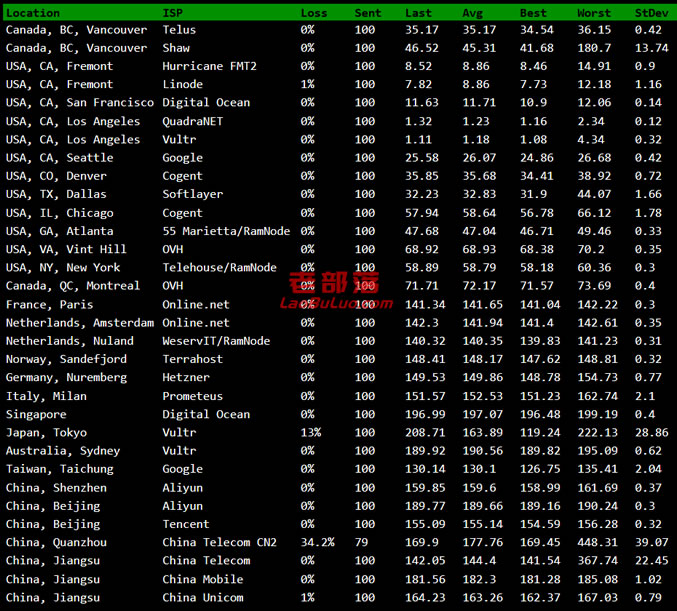Screen dimensions: 677x611
Task: Select the 139.83 best value
Action: (540, 341)
